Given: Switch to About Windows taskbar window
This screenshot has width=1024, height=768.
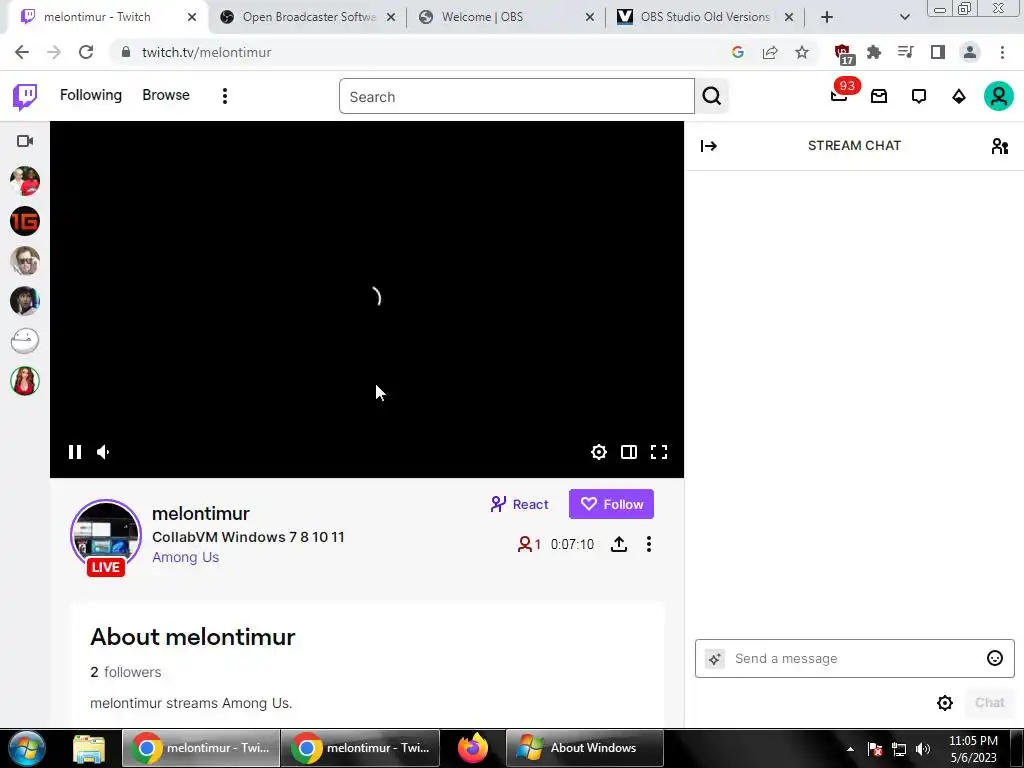Looking at the screenshot, I should [x=585, y=748].
